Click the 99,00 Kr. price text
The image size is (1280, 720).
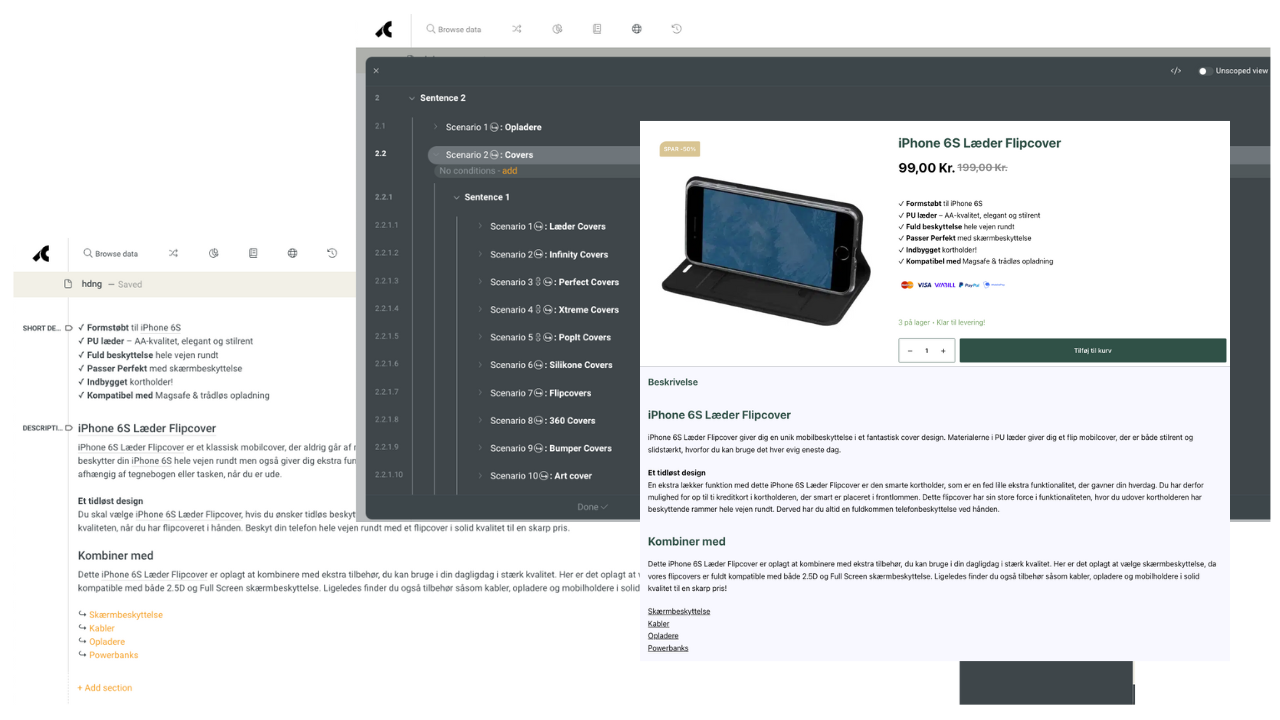926,168
